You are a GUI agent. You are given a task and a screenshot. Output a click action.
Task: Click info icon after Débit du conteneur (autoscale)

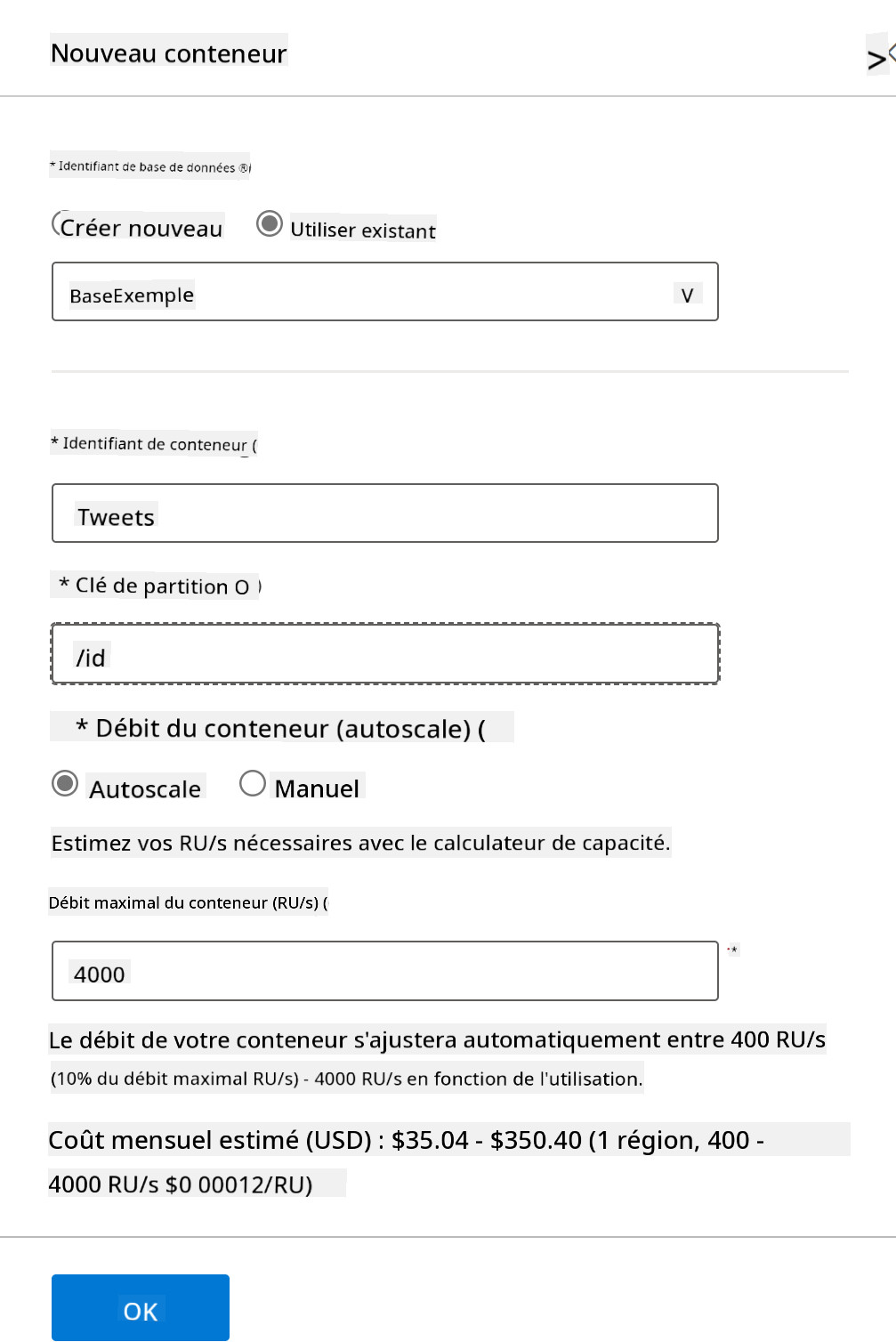pyautogui.click(x=481, y=729)
